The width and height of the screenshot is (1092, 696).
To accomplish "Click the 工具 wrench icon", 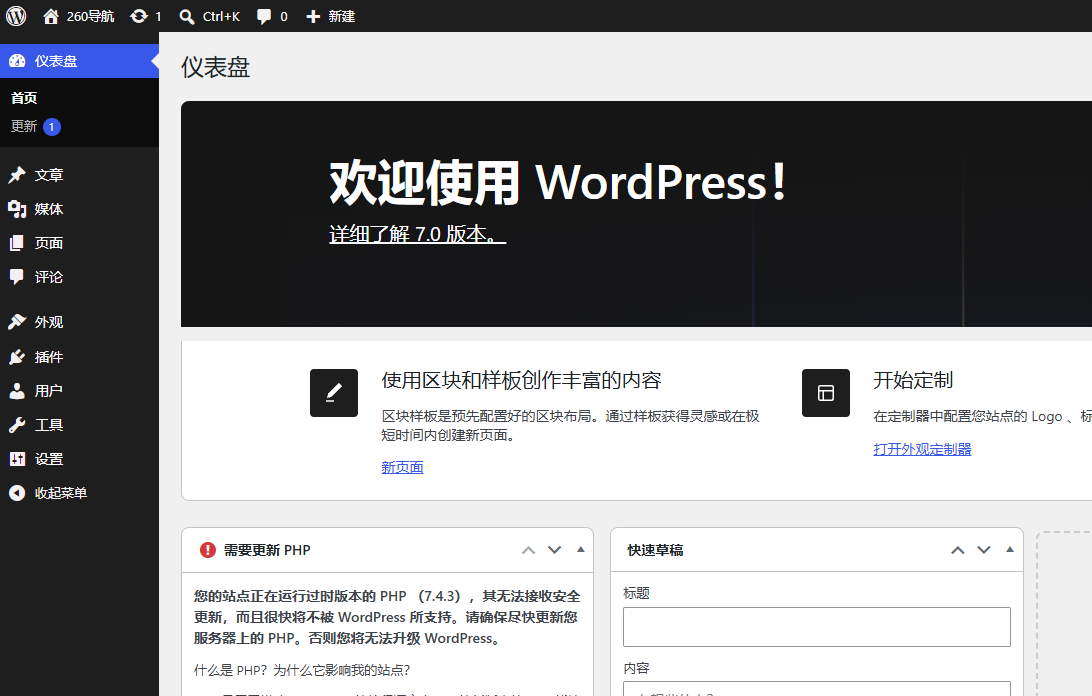I will [x=17, y=425].
